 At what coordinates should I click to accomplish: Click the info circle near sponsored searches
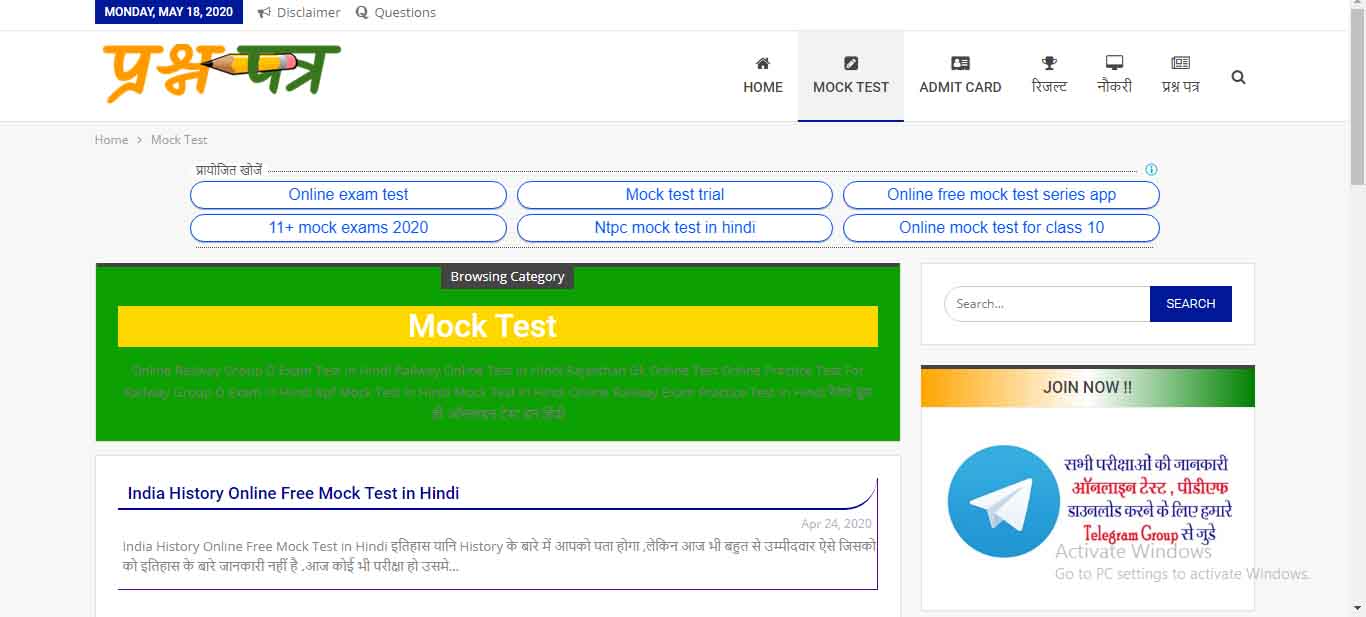pyautogui.click(x=1151, y=170)
